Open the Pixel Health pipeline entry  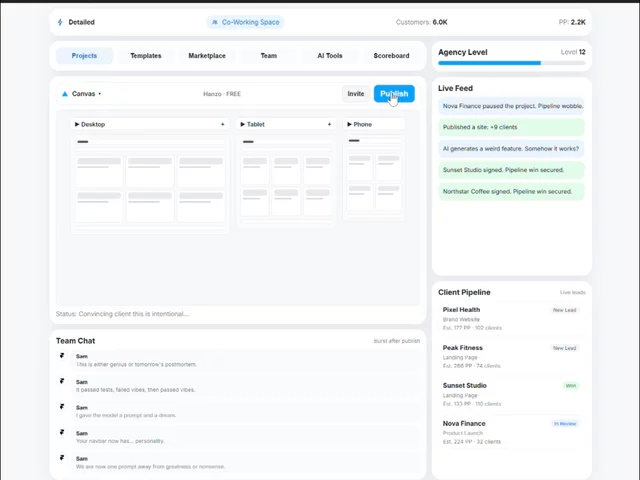(x=512, y=318)
